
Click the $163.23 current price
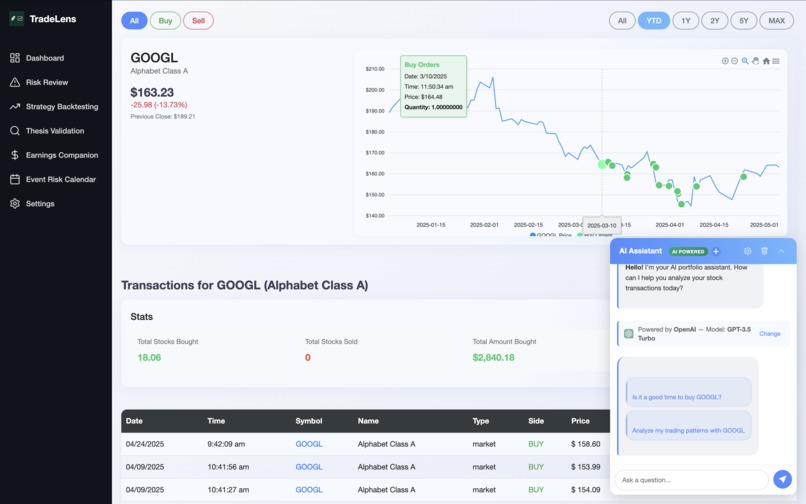coord(152,93)
